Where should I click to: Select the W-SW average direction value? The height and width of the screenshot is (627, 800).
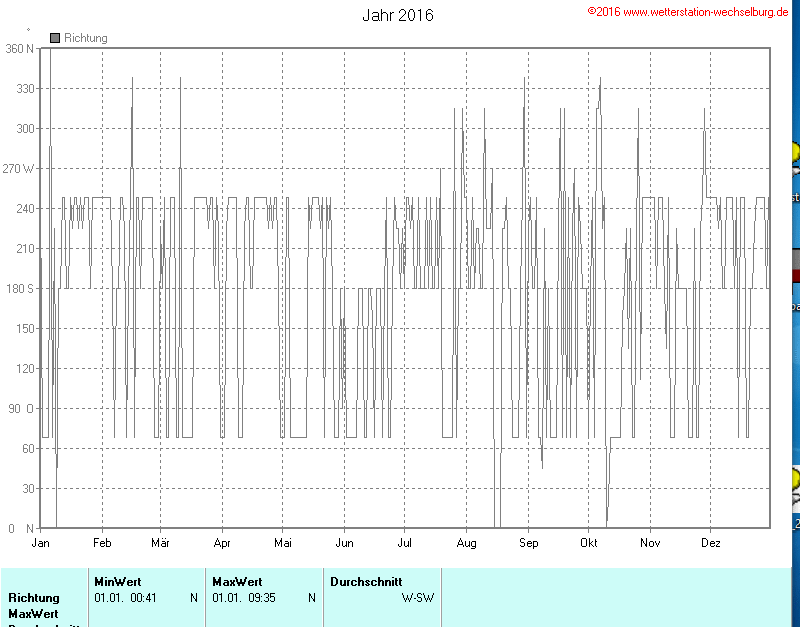click(x=418, y=597)
